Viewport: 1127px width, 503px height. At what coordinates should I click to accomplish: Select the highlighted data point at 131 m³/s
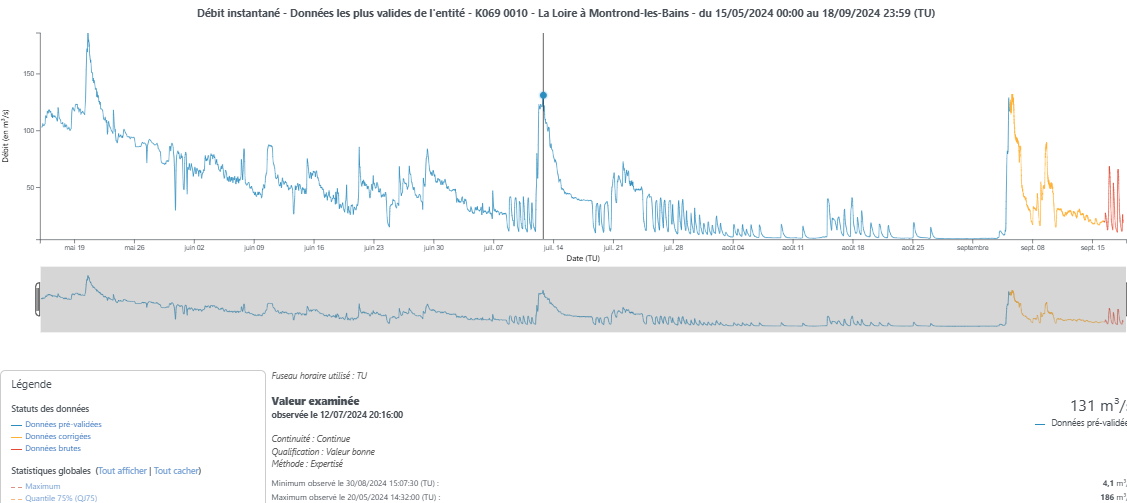543,95
